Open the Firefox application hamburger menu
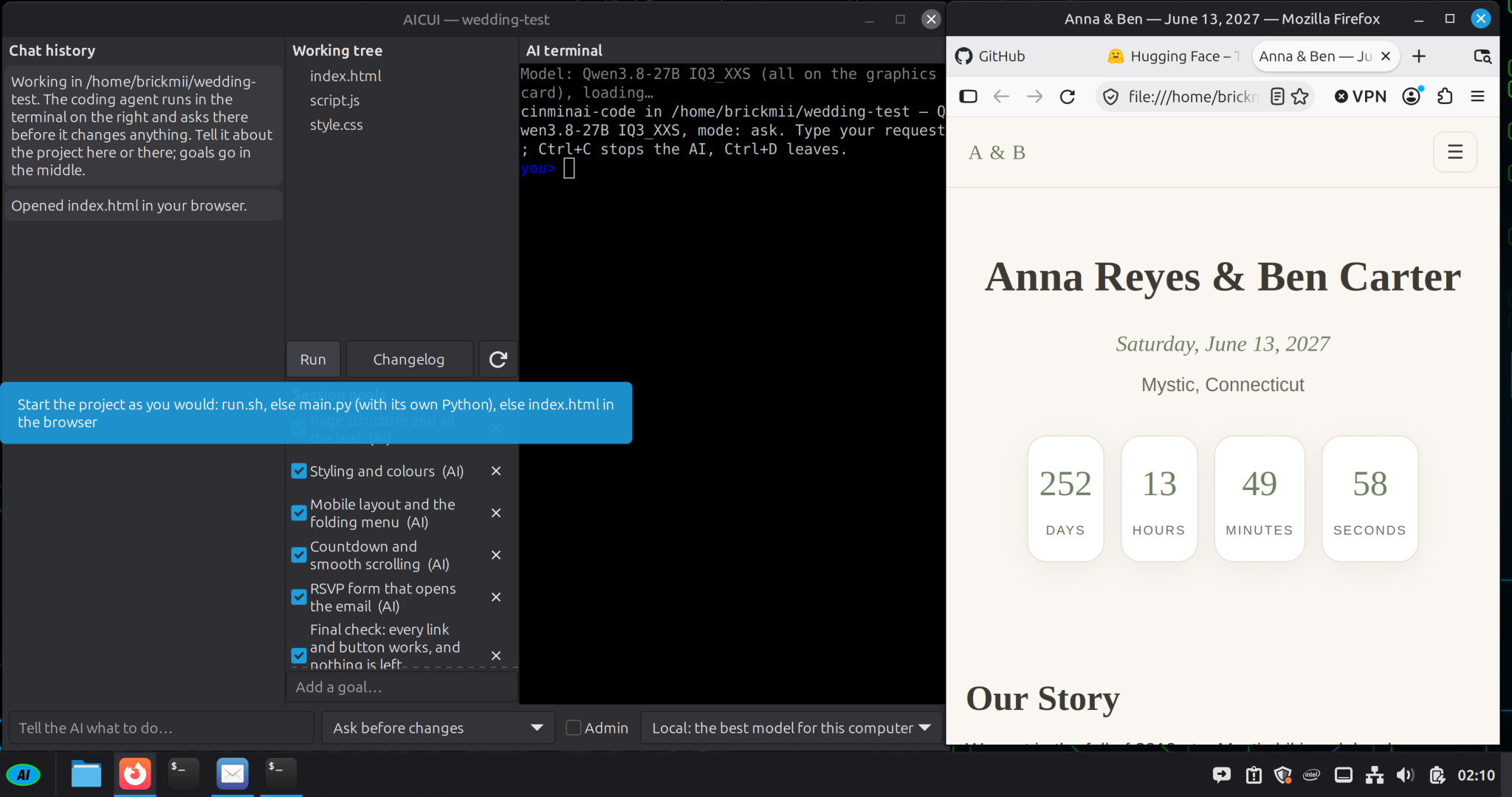The height and width of the screenshot is (797, 1512). pos(1478,97)
